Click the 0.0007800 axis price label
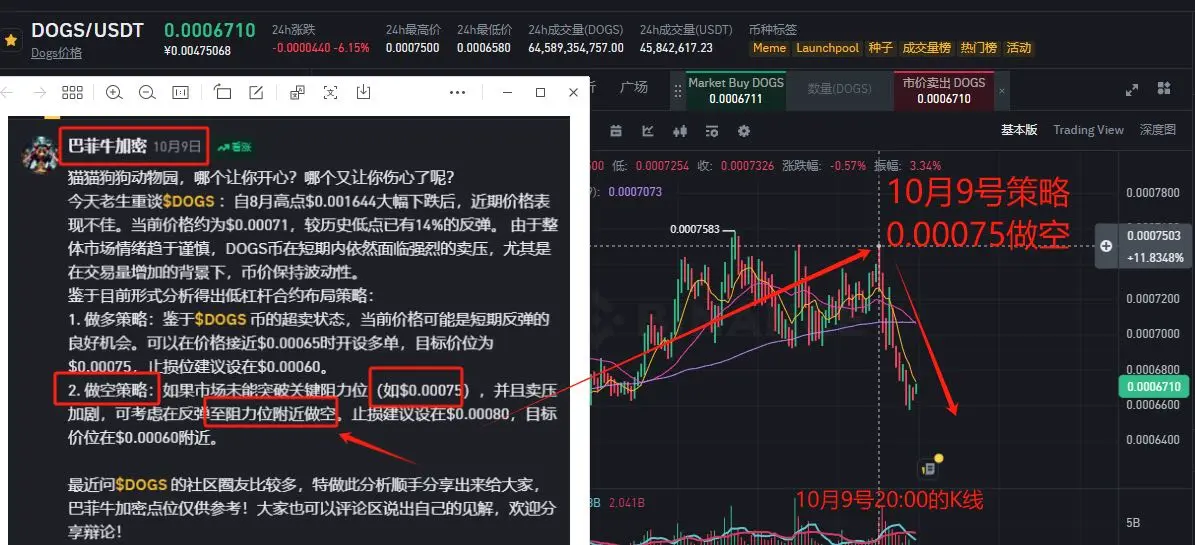The image size is (1195, 545). click(1152, 192)
